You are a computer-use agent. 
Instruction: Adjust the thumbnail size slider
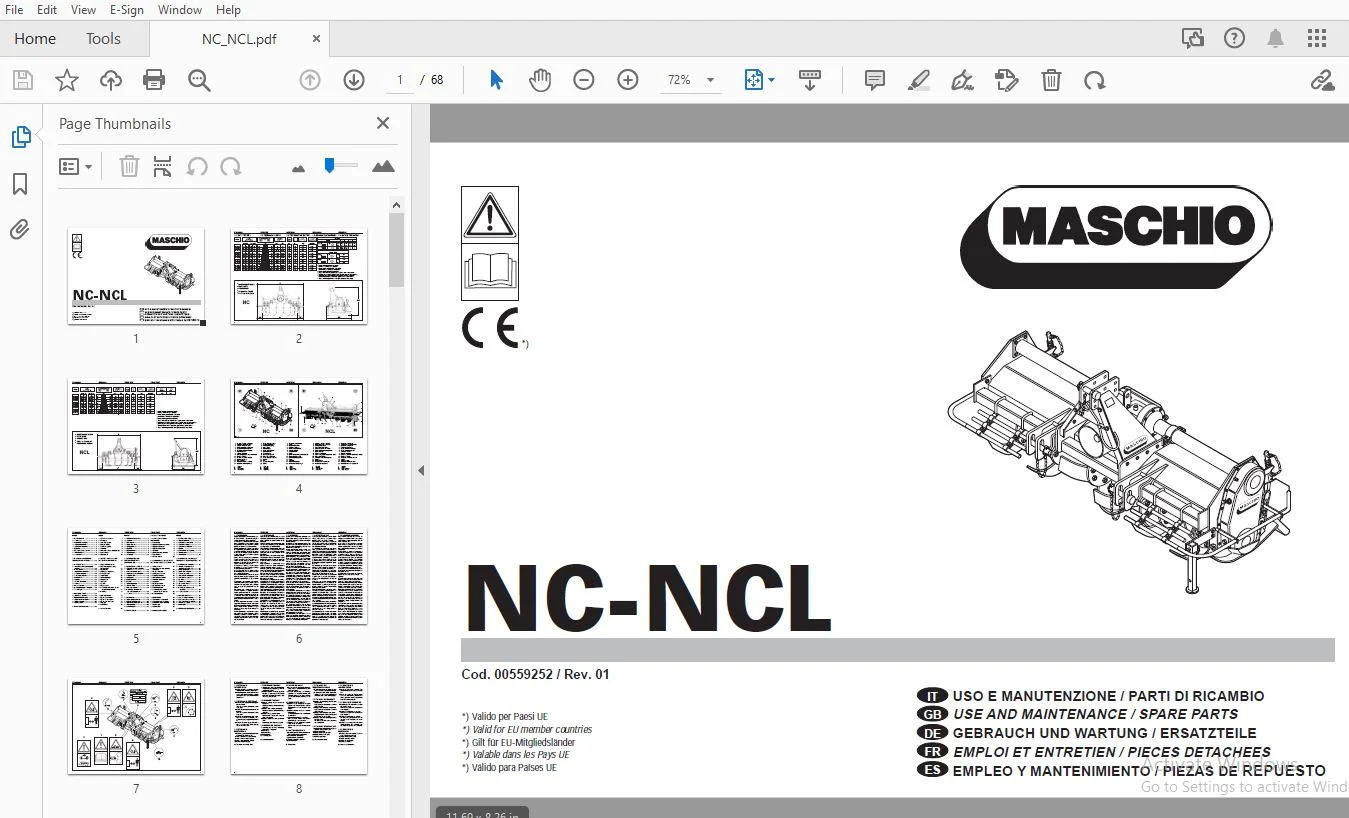[x=330, y=166]
